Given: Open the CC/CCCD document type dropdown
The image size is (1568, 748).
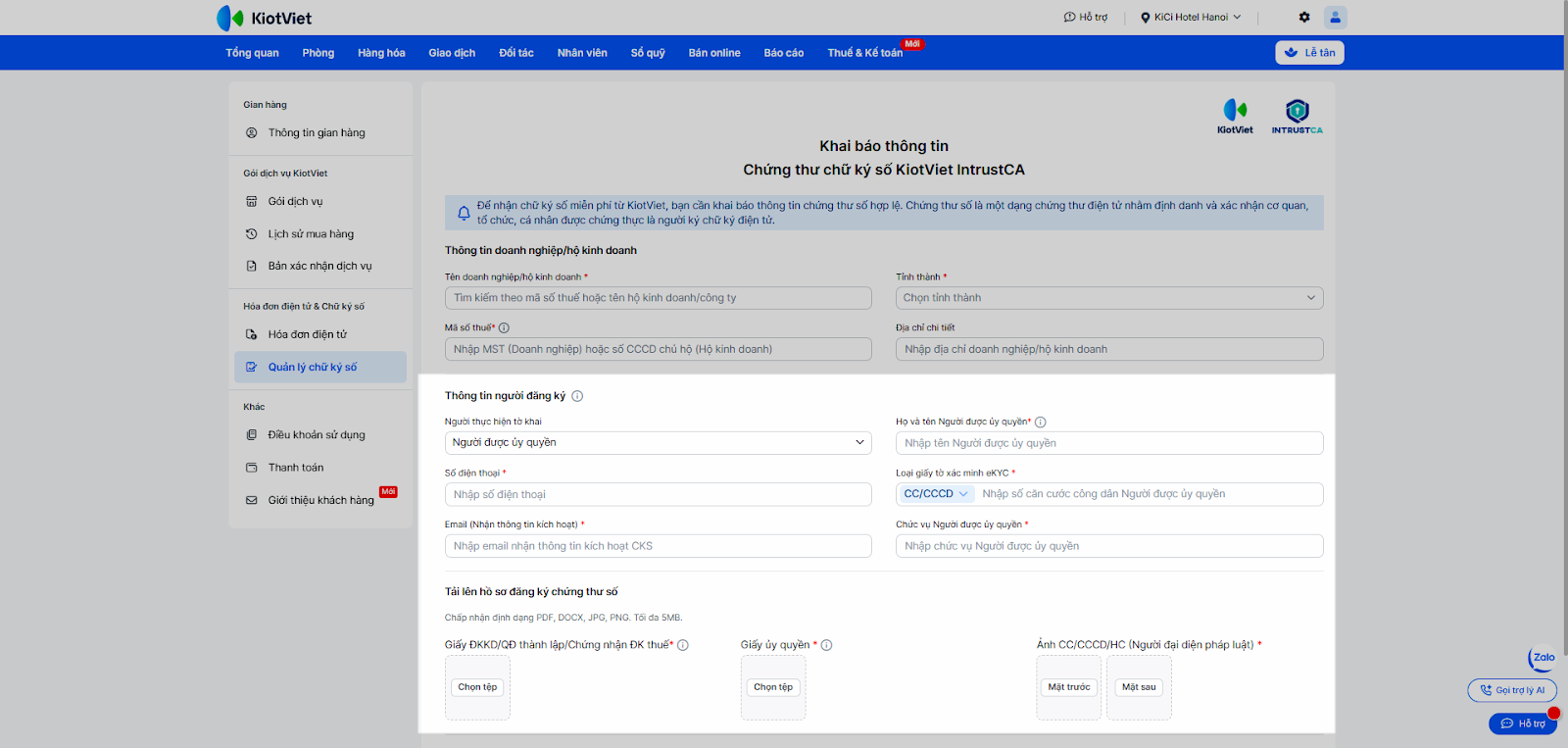Looking at the screenshot, I should pyautogui.click(x=936, y=494).
